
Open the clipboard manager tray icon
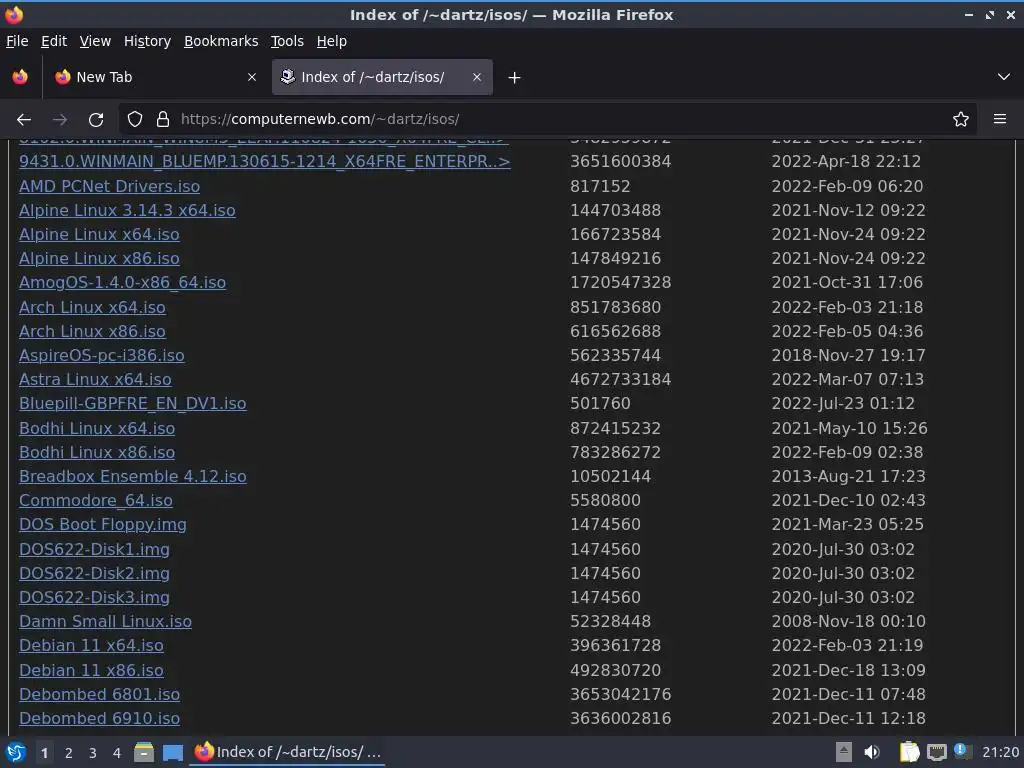(x=909, y=752)
